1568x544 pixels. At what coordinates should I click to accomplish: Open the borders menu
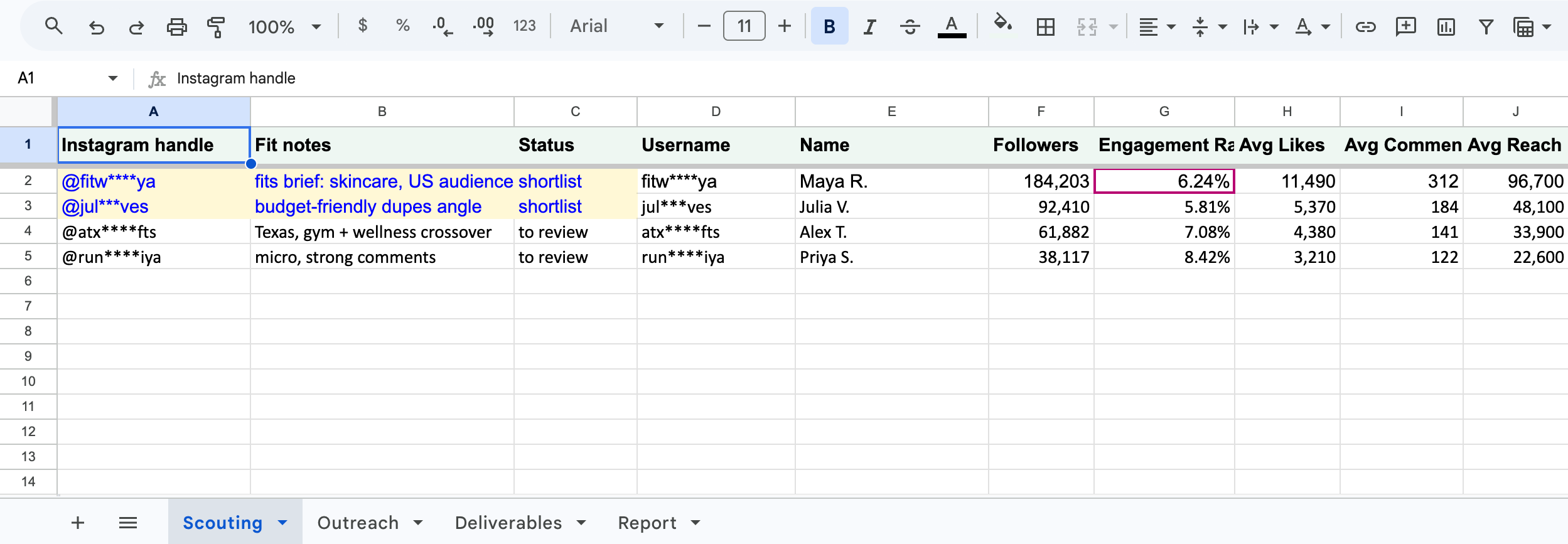click(1045, 26)
